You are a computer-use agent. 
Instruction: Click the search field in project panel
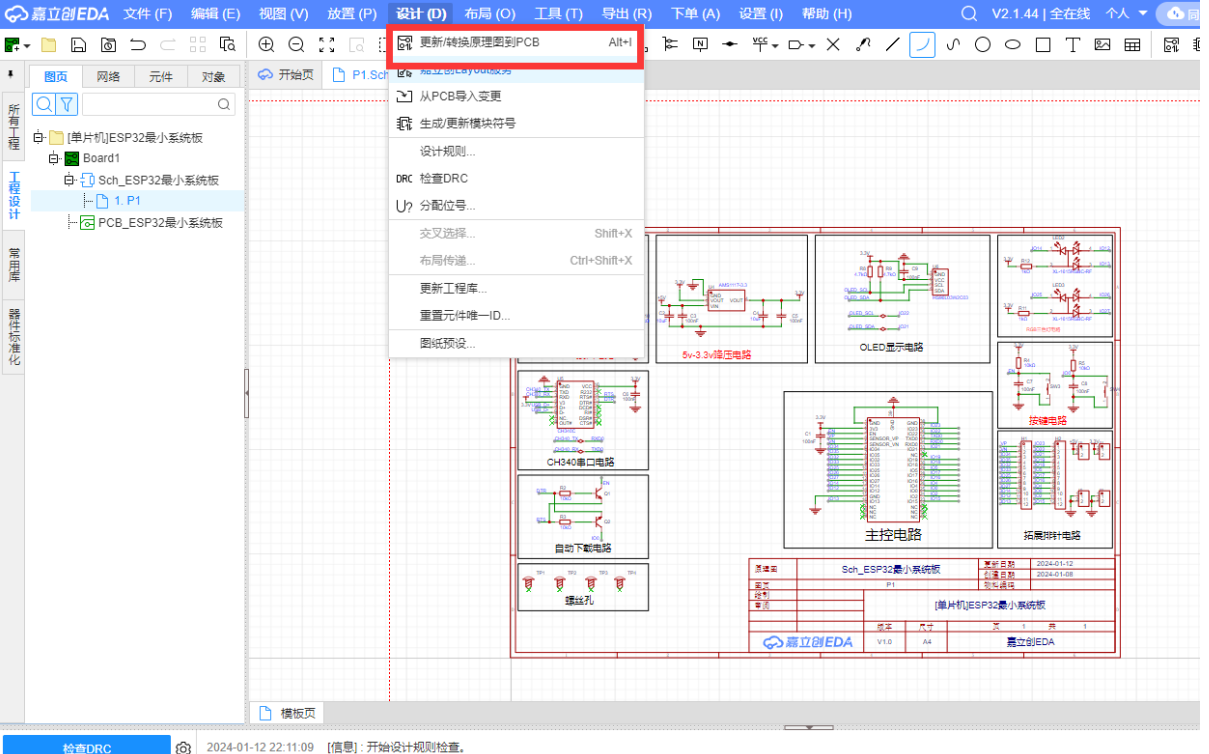point(159,104)
